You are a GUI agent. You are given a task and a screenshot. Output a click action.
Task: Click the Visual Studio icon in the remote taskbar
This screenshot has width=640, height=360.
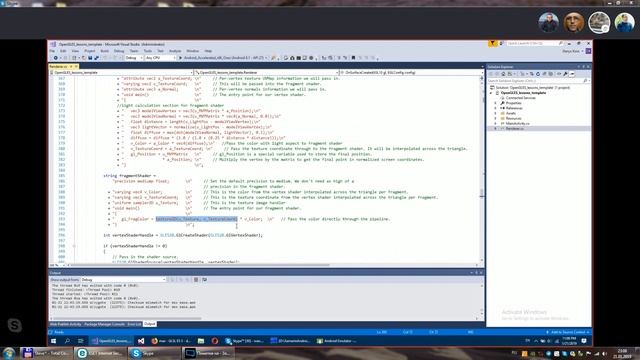point(141,341)
